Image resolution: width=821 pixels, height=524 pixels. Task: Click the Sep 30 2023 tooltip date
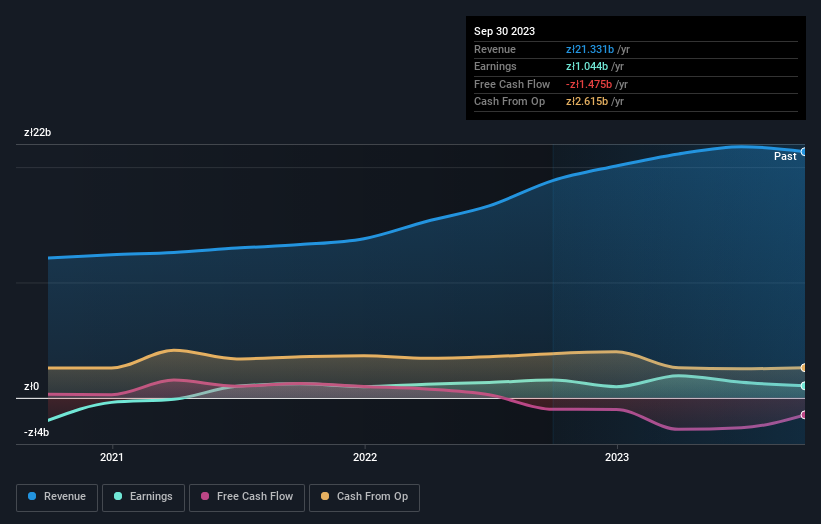(x=504, y=31)
